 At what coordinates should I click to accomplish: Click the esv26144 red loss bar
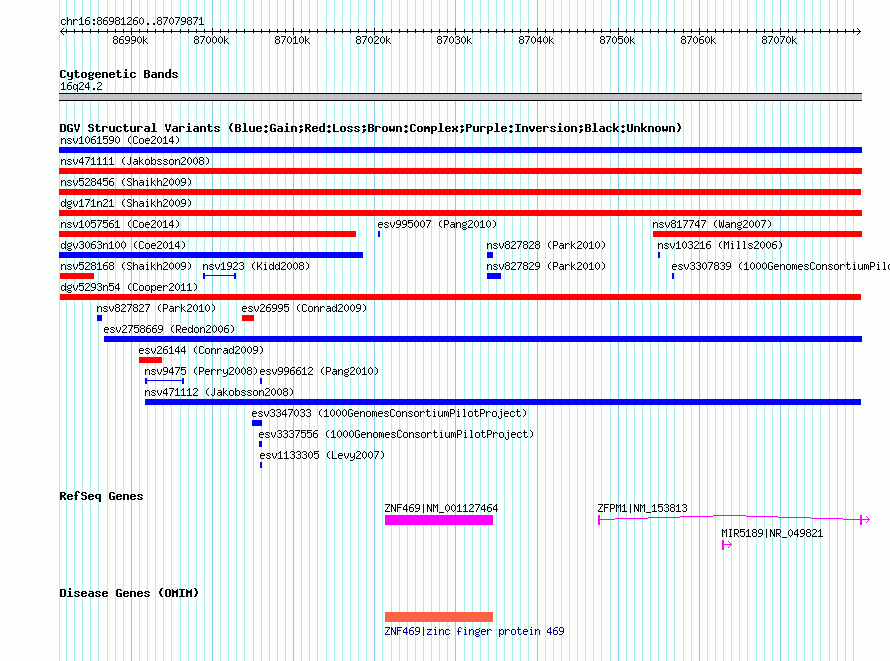(x=150, y=360)
